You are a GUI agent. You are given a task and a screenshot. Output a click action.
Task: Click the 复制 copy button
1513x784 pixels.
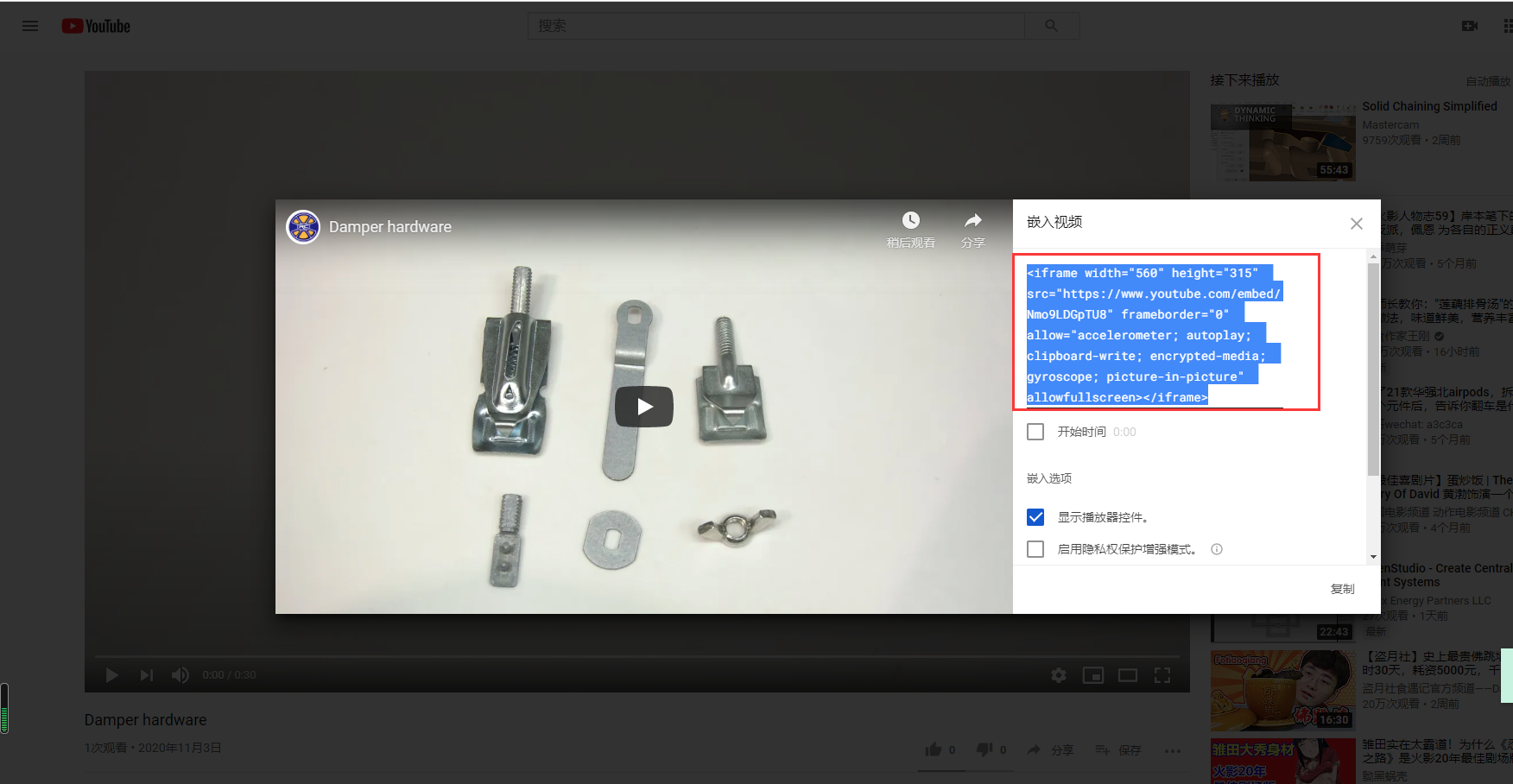(x=1343, y=589)
